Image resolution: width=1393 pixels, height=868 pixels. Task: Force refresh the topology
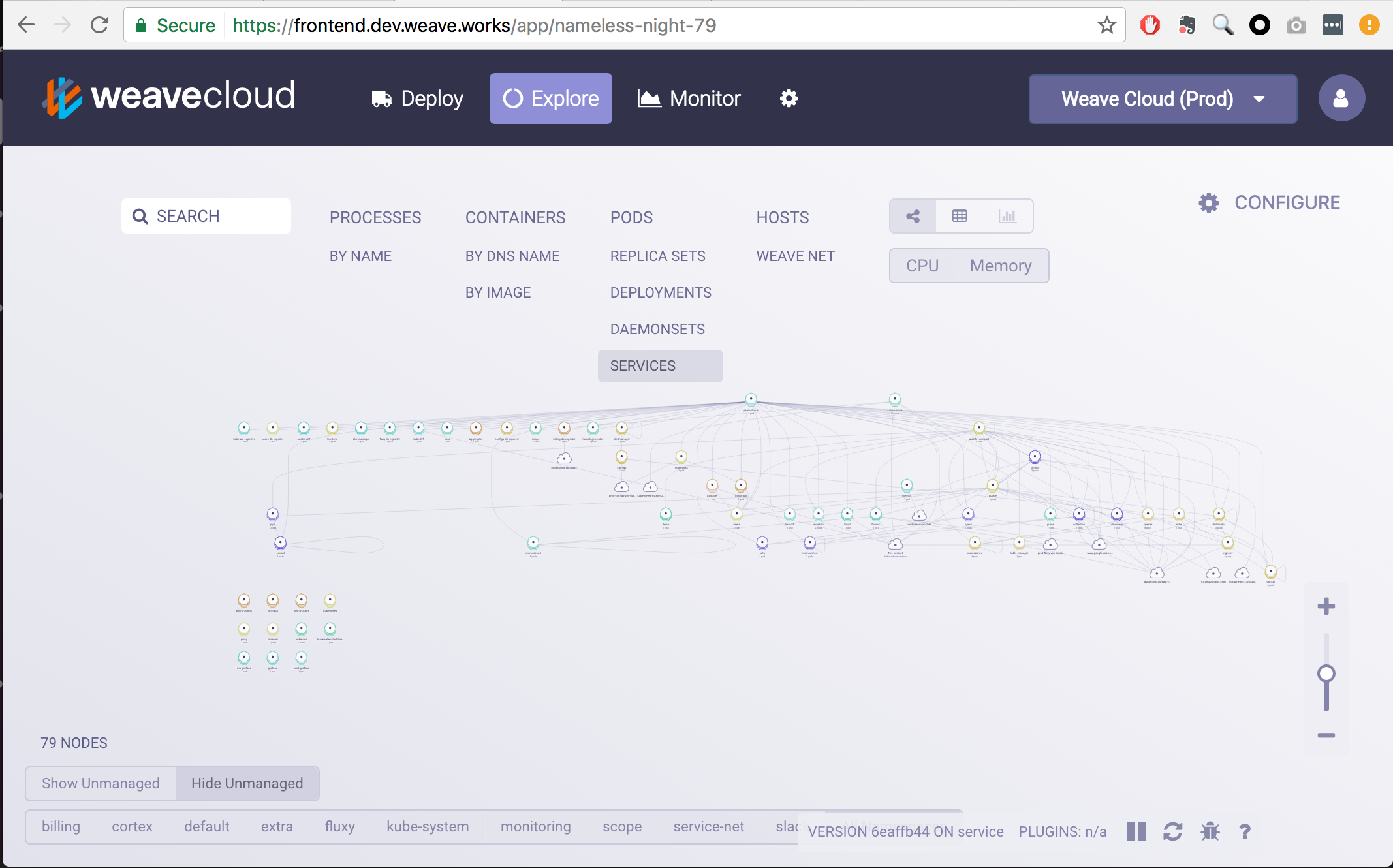tap(1174, 831)
